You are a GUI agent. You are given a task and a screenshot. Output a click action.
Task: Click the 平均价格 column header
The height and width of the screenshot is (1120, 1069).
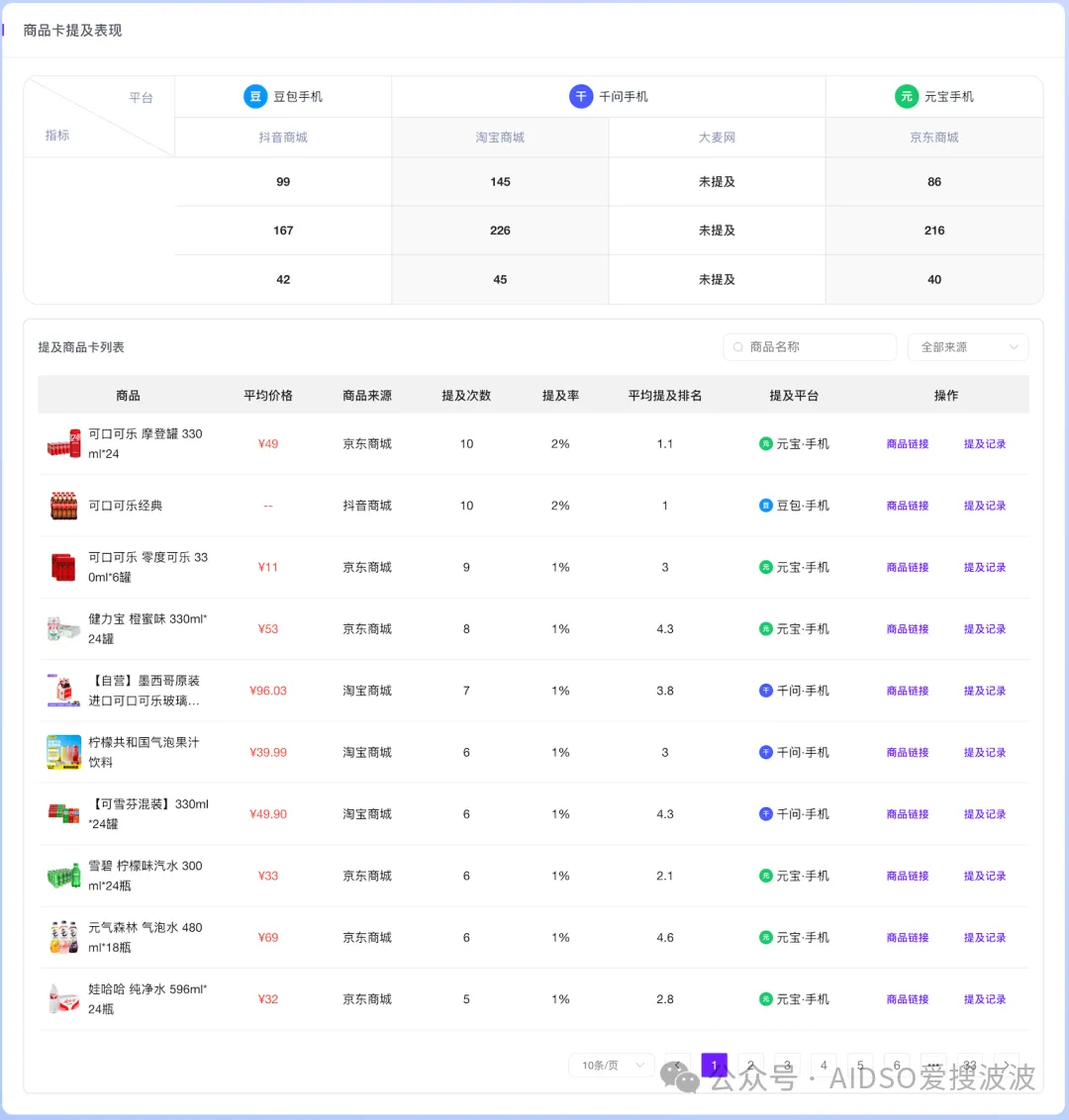tap(268, 395)
